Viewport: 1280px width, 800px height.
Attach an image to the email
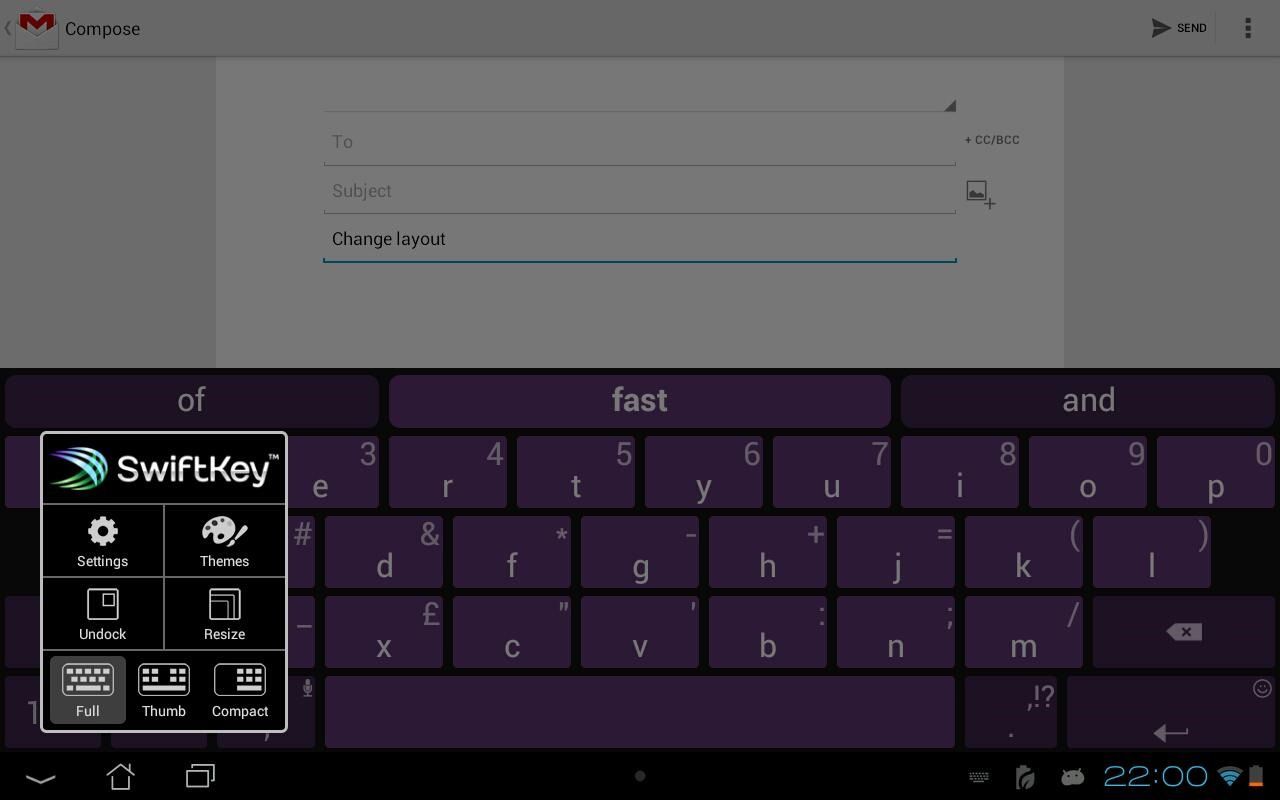[979, 193]
